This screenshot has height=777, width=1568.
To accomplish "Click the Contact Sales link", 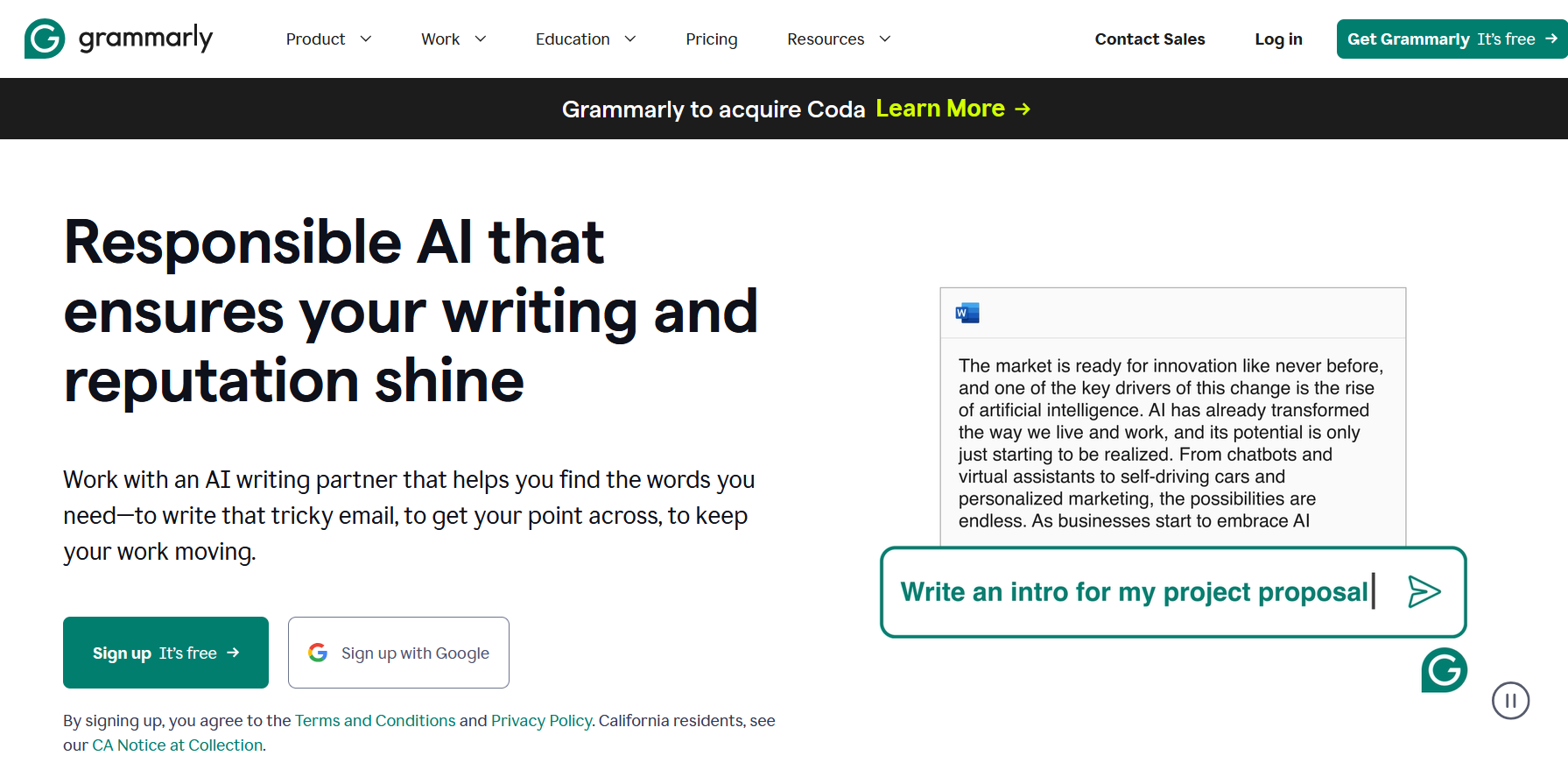I will click(1150, 39).
